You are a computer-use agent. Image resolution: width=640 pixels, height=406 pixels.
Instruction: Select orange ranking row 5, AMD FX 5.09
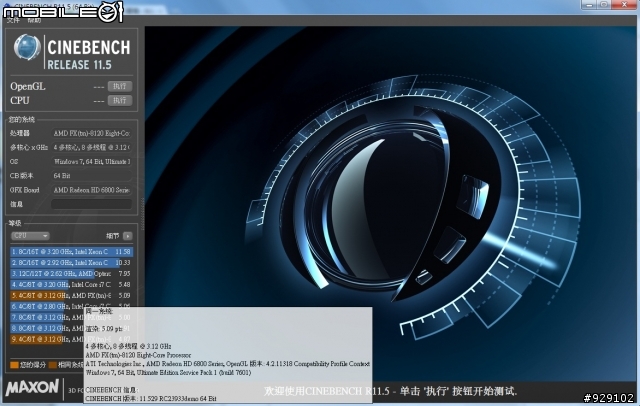[x=71, y=295]
